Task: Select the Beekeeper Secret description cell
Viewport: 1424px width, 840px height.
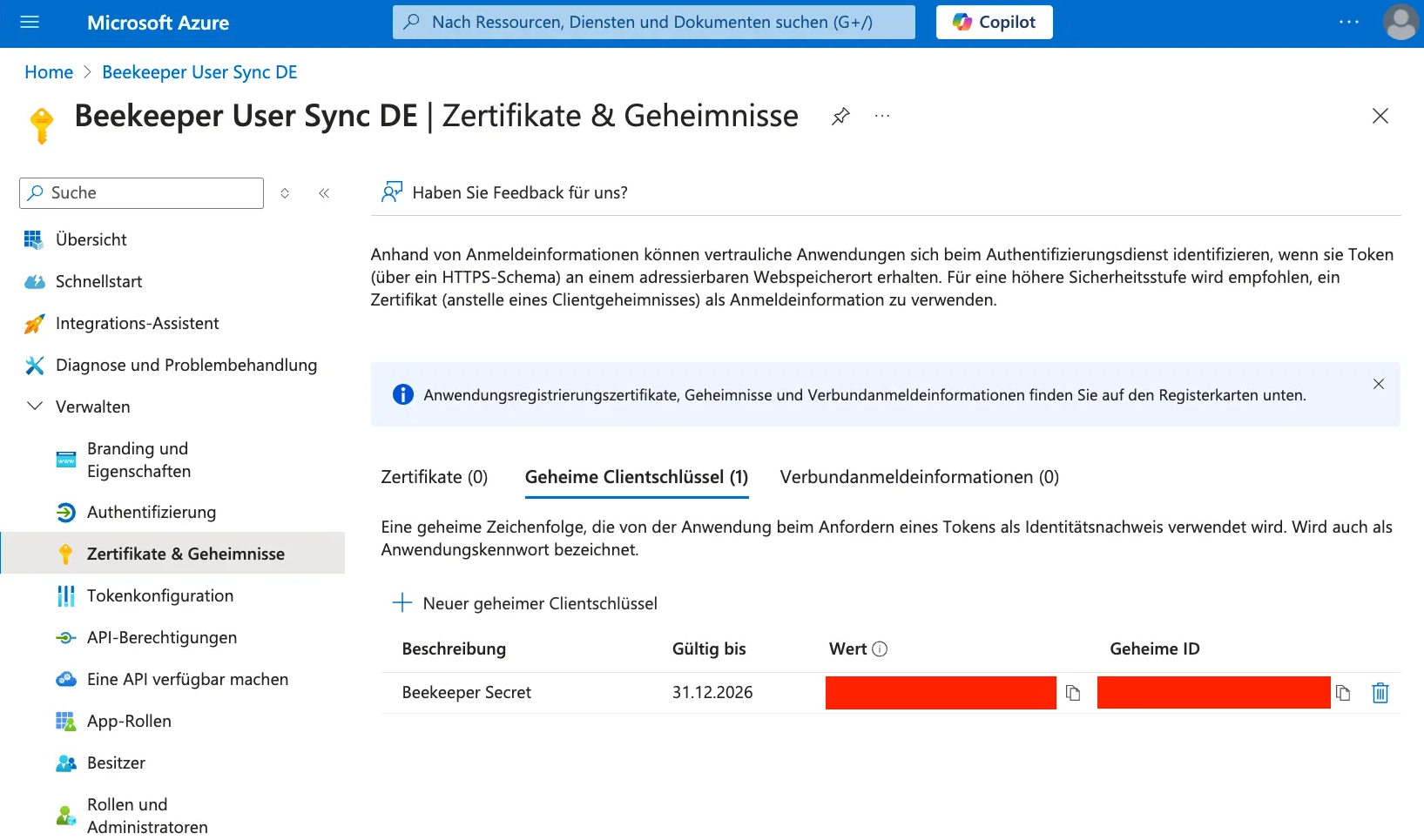Action: pyautogui.click(x=467, y=693)
